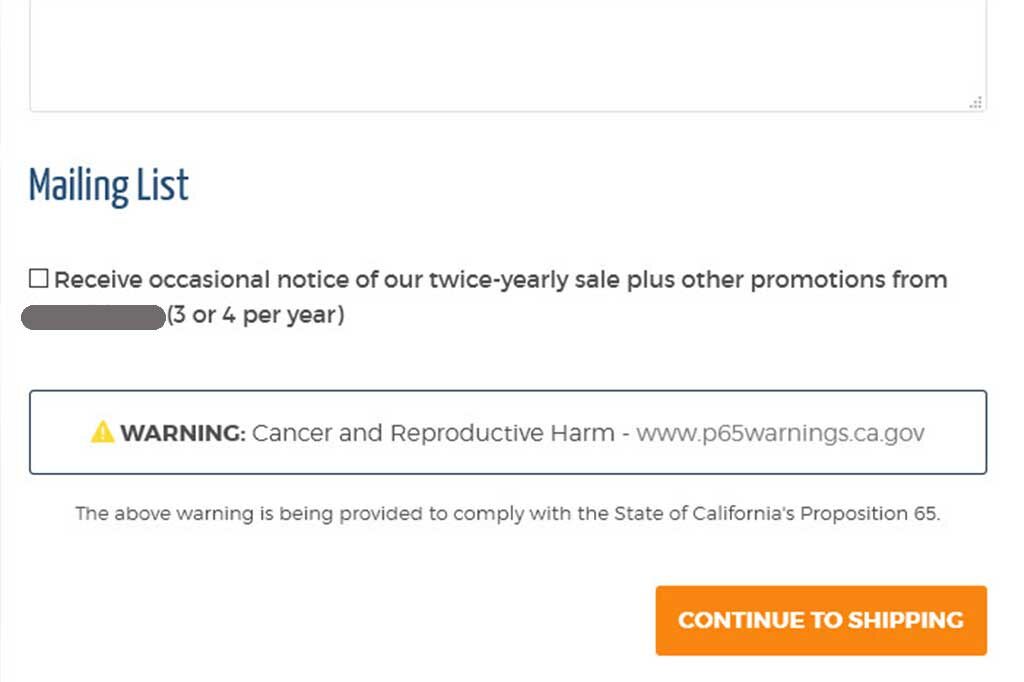Click the textarea resize grip handle
Image resolution: width=1024 pixels, height=682 pixels.
click(x=976, y=103)
